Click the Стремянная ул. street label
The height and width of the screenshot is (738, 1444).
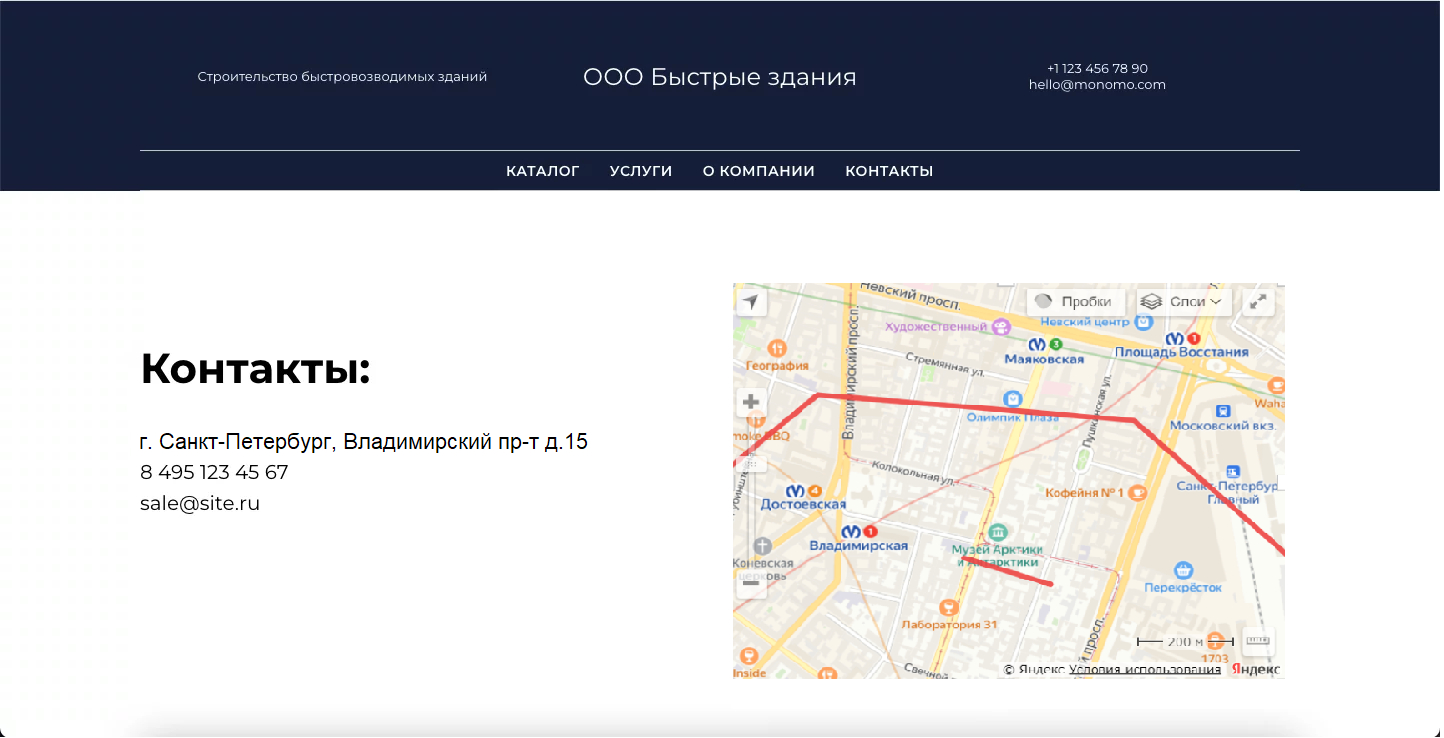(945, 363)
